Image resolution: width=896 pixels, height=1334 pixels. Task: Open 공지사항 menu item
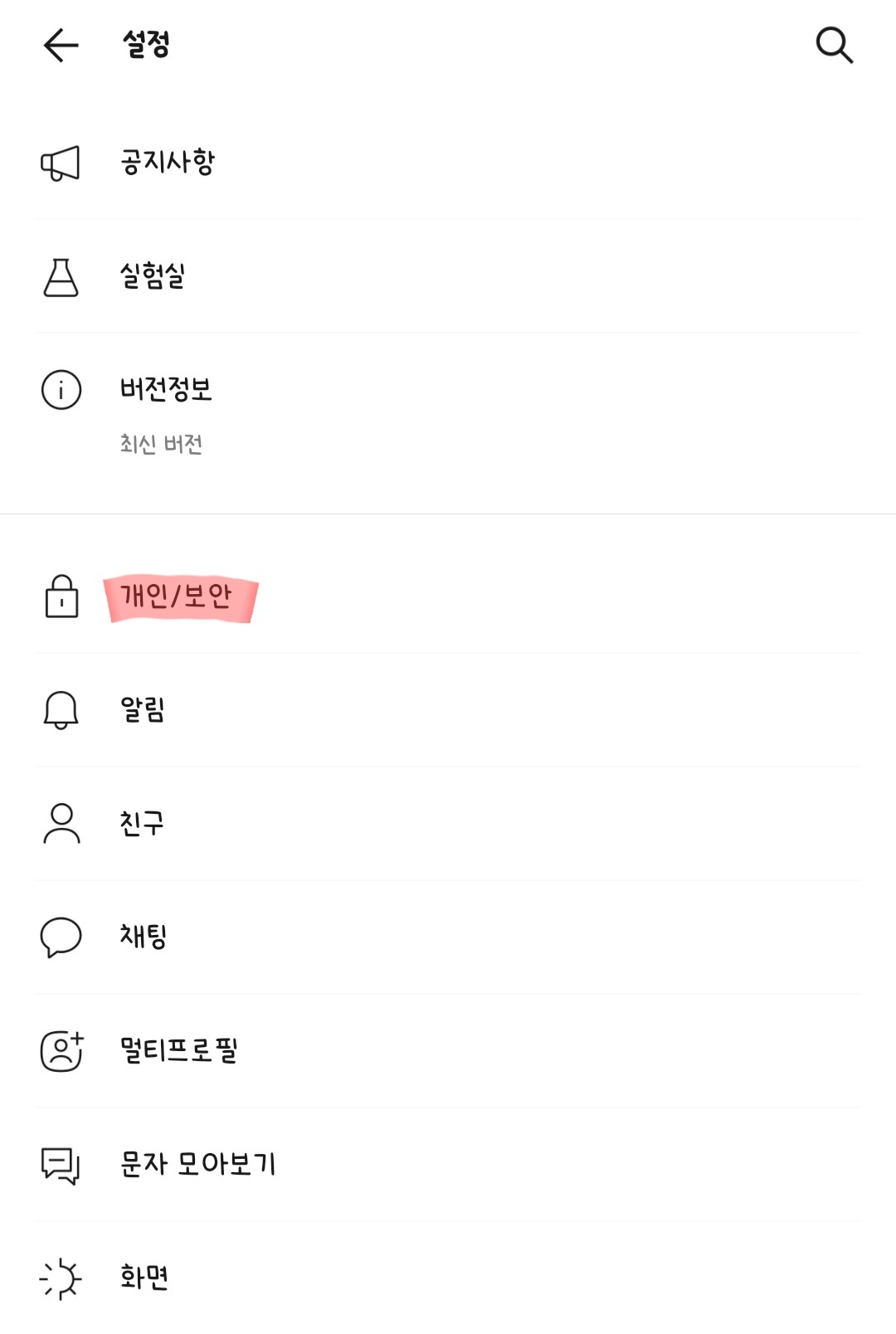(168, 163)
